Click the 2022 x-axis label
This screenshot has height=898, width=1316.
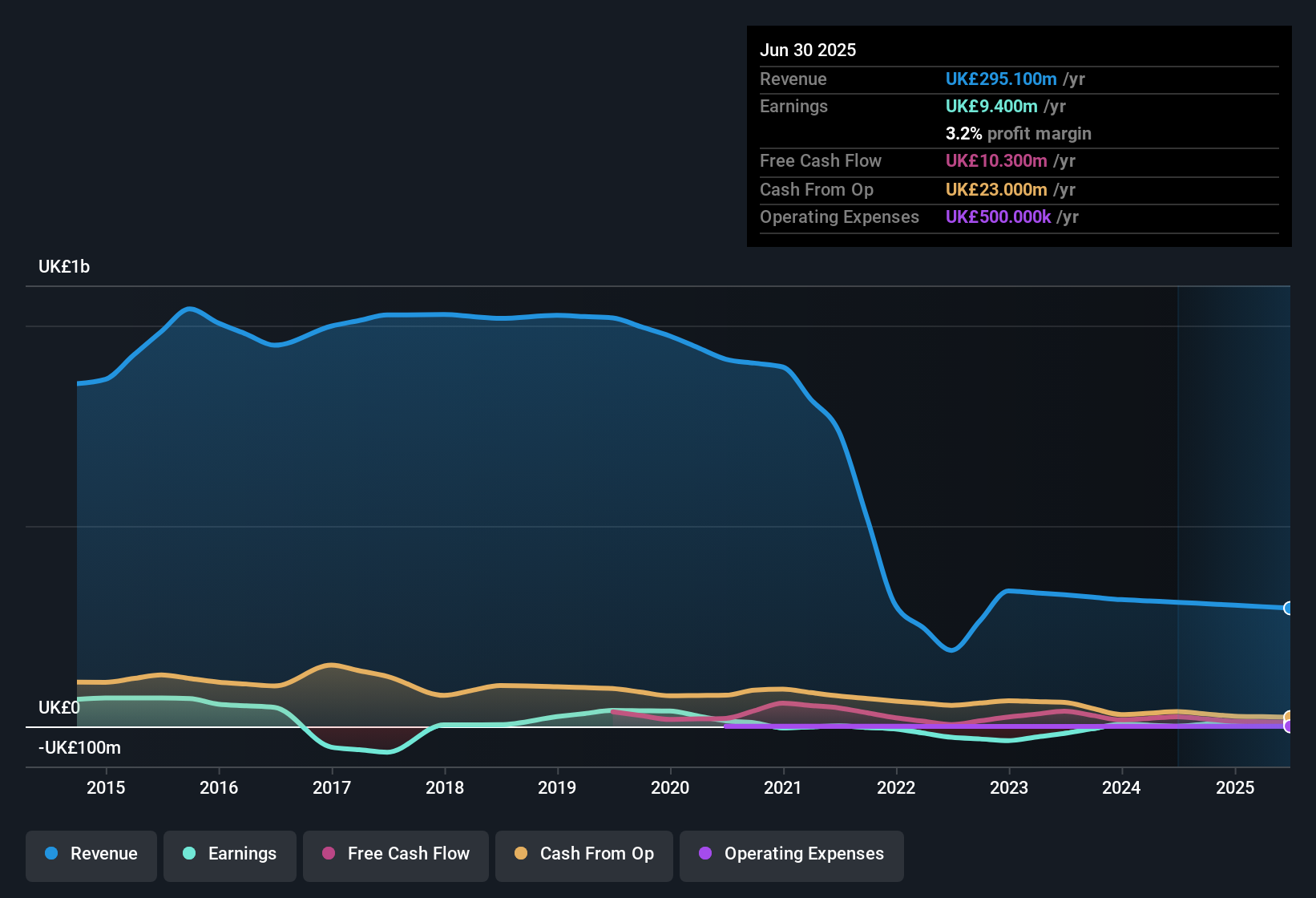pos(896,787)
